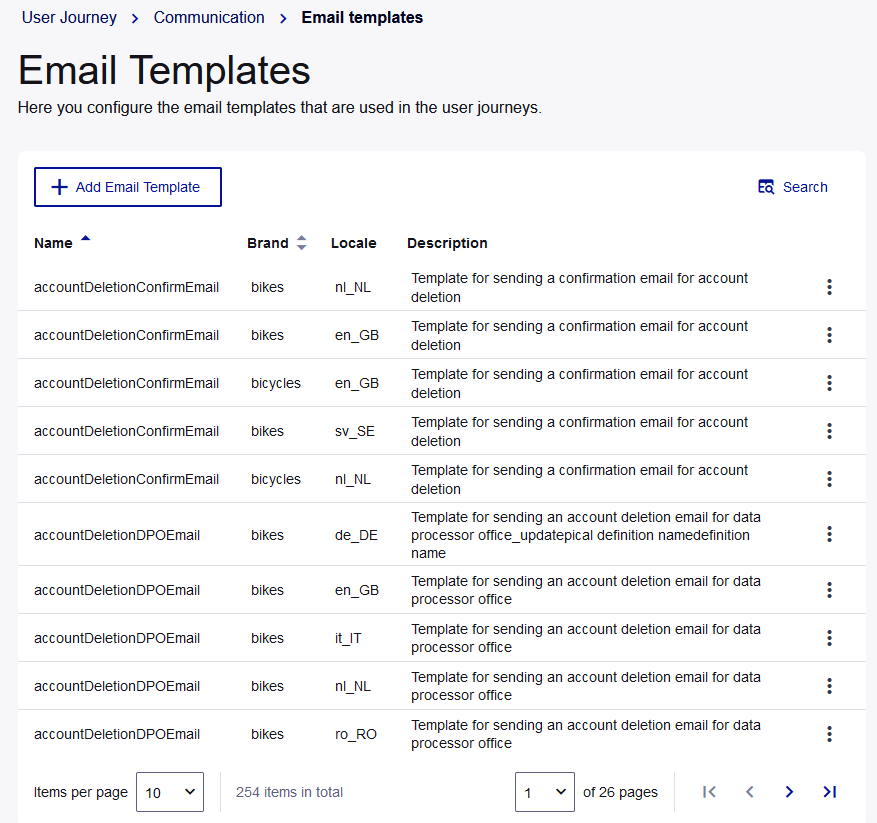877x823 pixels.
Task: Jump to the first page
Action: (x=709, y=792)
